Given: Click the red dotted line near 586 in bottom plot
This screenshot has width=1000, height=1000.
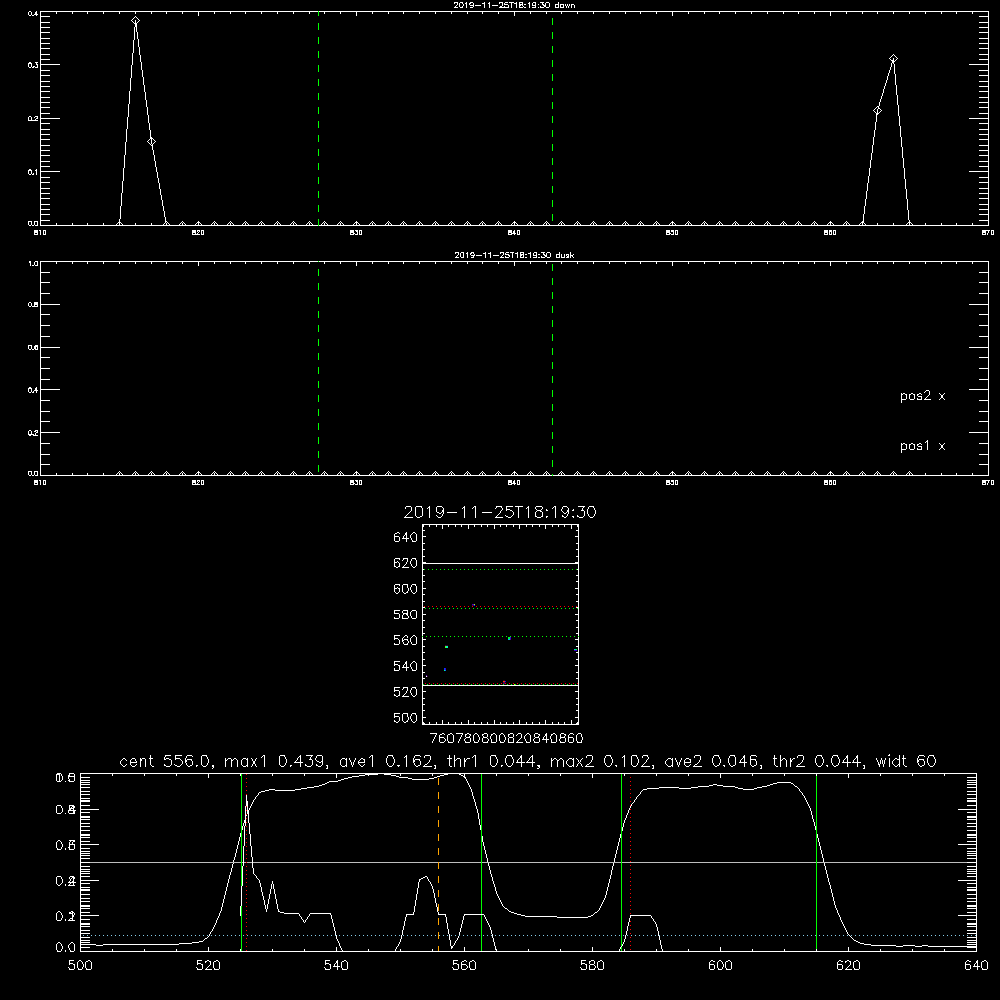Looking at the screenshot, I should pos(631,862).
